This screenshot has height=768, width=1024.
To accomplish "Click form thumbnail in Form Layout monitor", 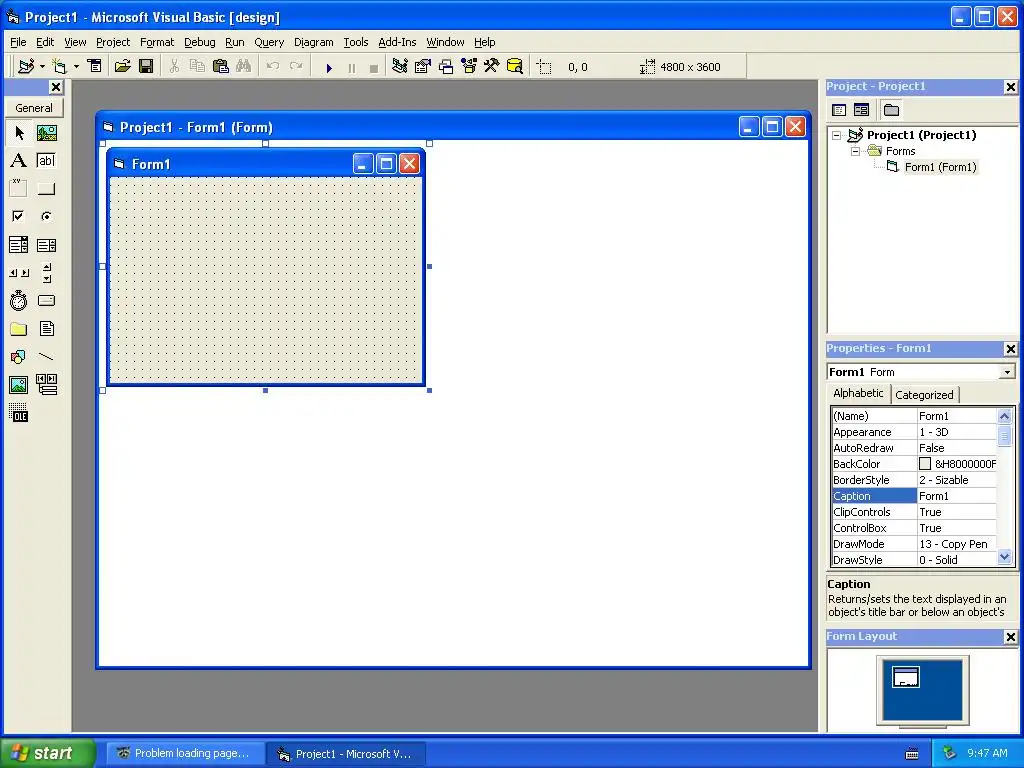I will pyautogui.click(x=906, y=677).
